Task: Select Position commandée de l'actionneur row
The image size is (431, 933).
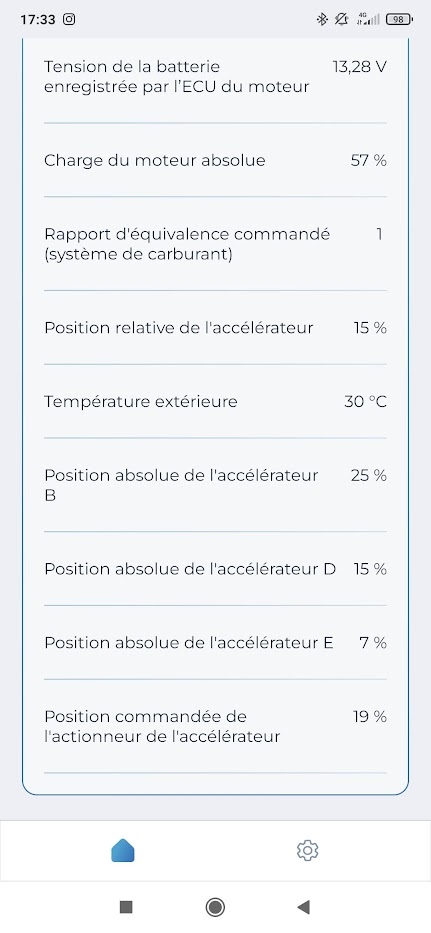Action: [215, 727]
